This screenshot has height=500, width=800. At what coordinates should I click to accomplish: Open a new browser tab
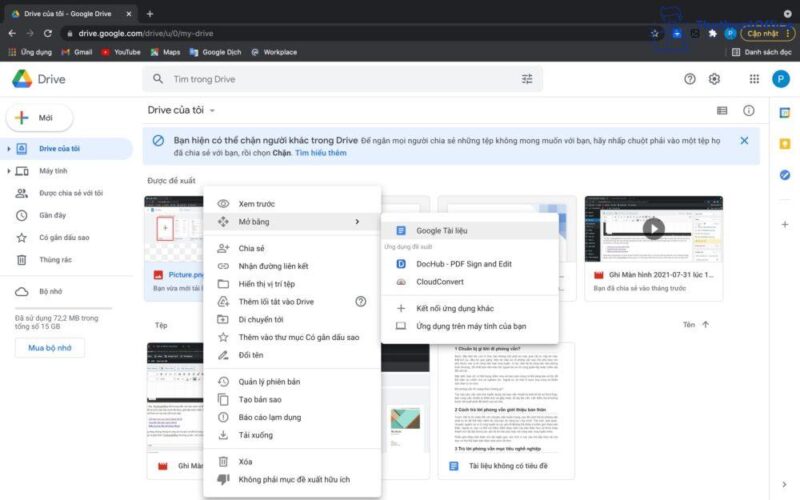point(150,14)
